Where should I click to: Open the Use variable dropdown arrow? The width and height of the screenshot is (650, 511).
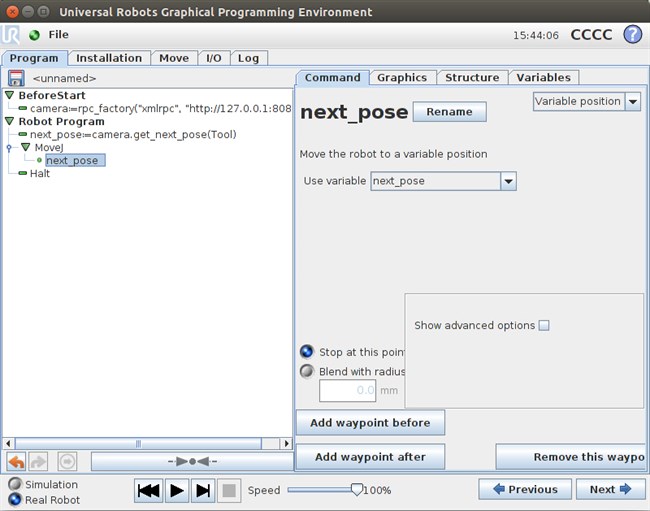click(x=508, y=181)
